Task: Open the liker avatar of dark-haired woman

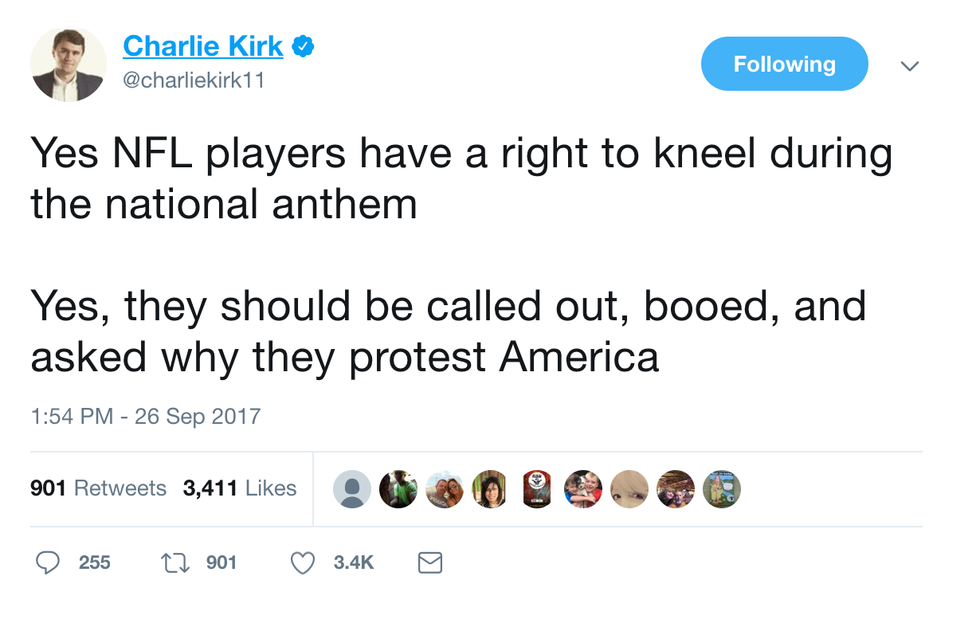Action: [x=490, y=489]
